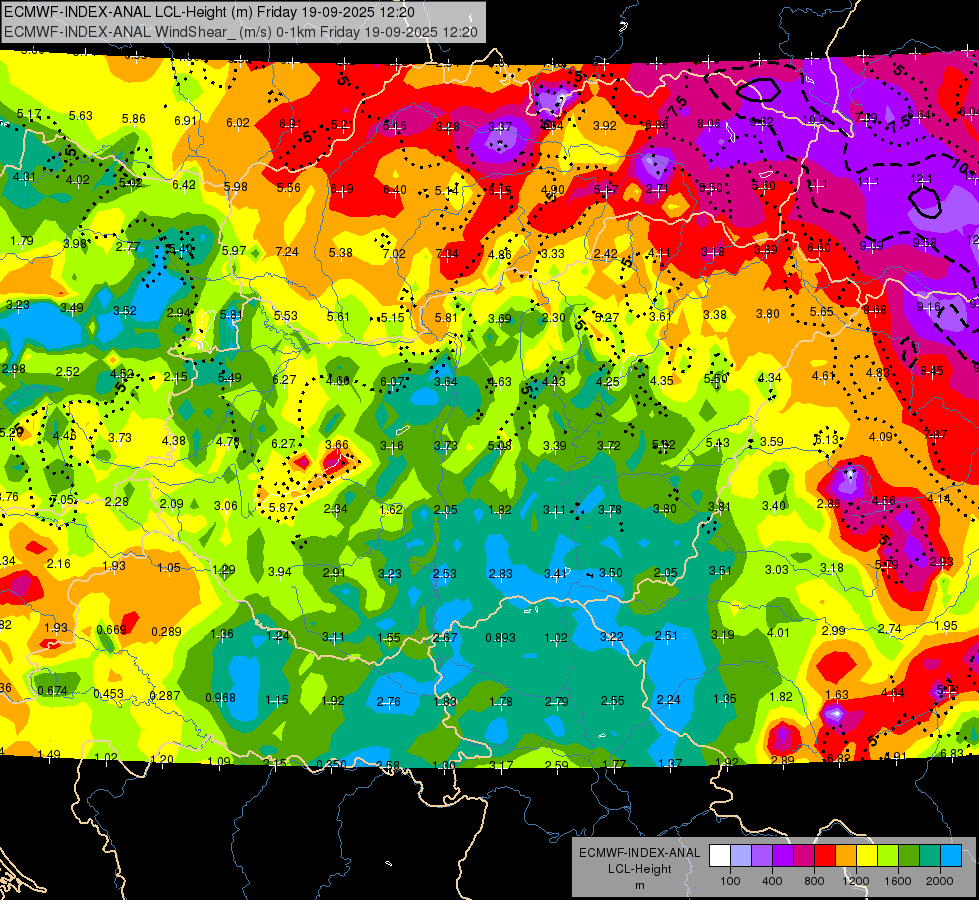Click the wind shear value 8.45

coord(932,371)
